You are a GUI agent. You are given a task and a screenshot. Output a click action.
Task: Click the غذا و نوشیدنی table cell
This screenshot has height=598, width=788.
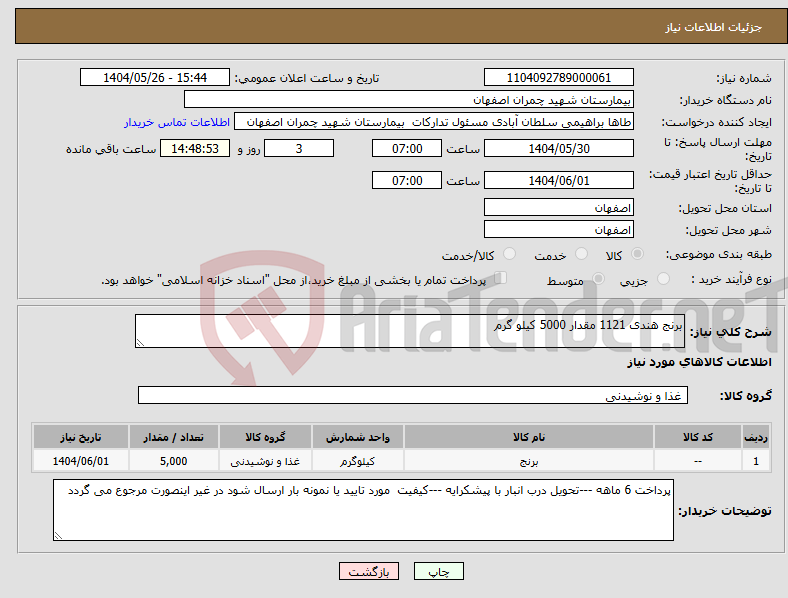click(x=265, y=461)
